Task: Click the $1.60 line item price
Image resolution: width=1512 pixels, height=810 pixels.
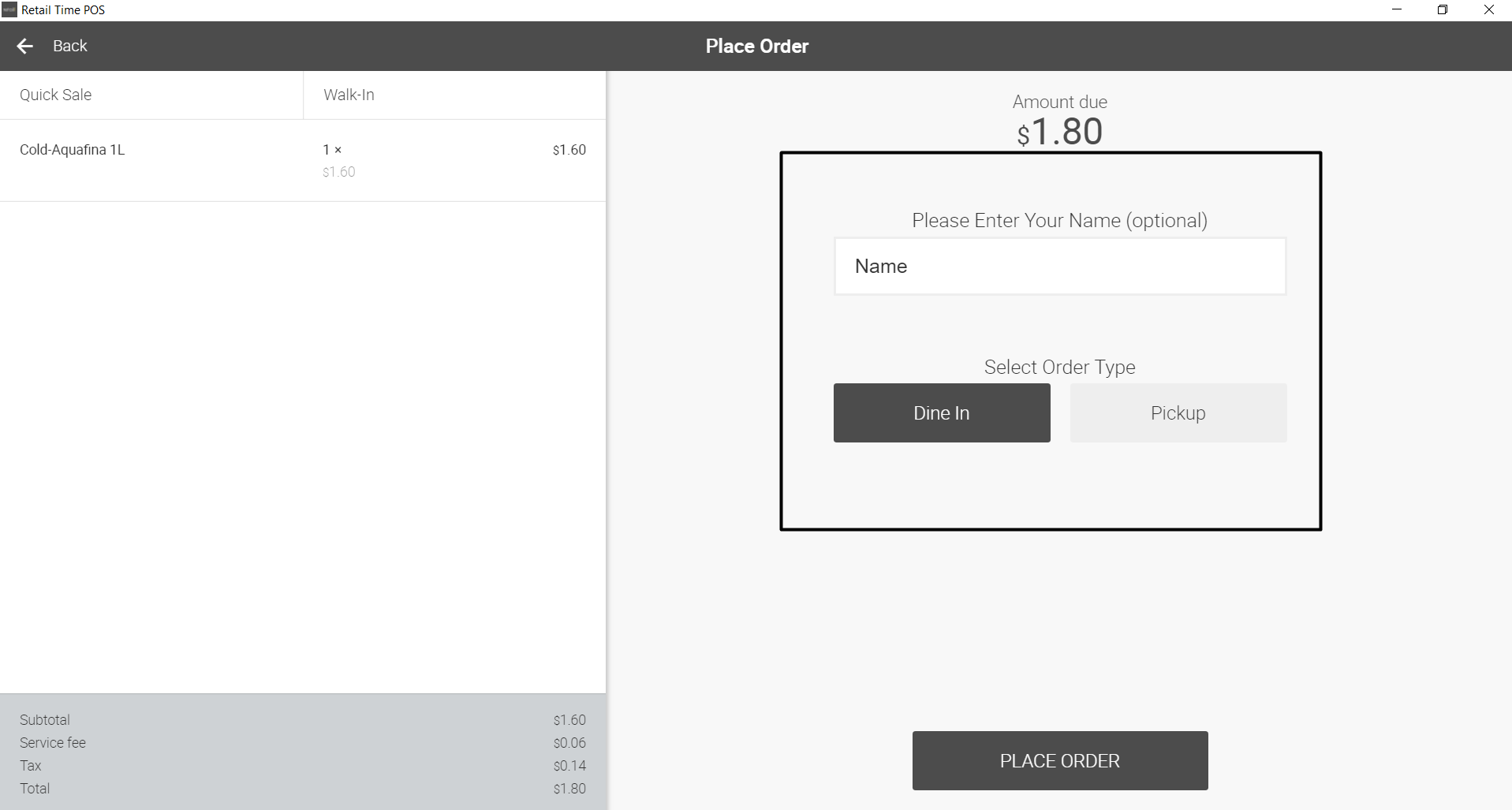Action: (569, 150)
